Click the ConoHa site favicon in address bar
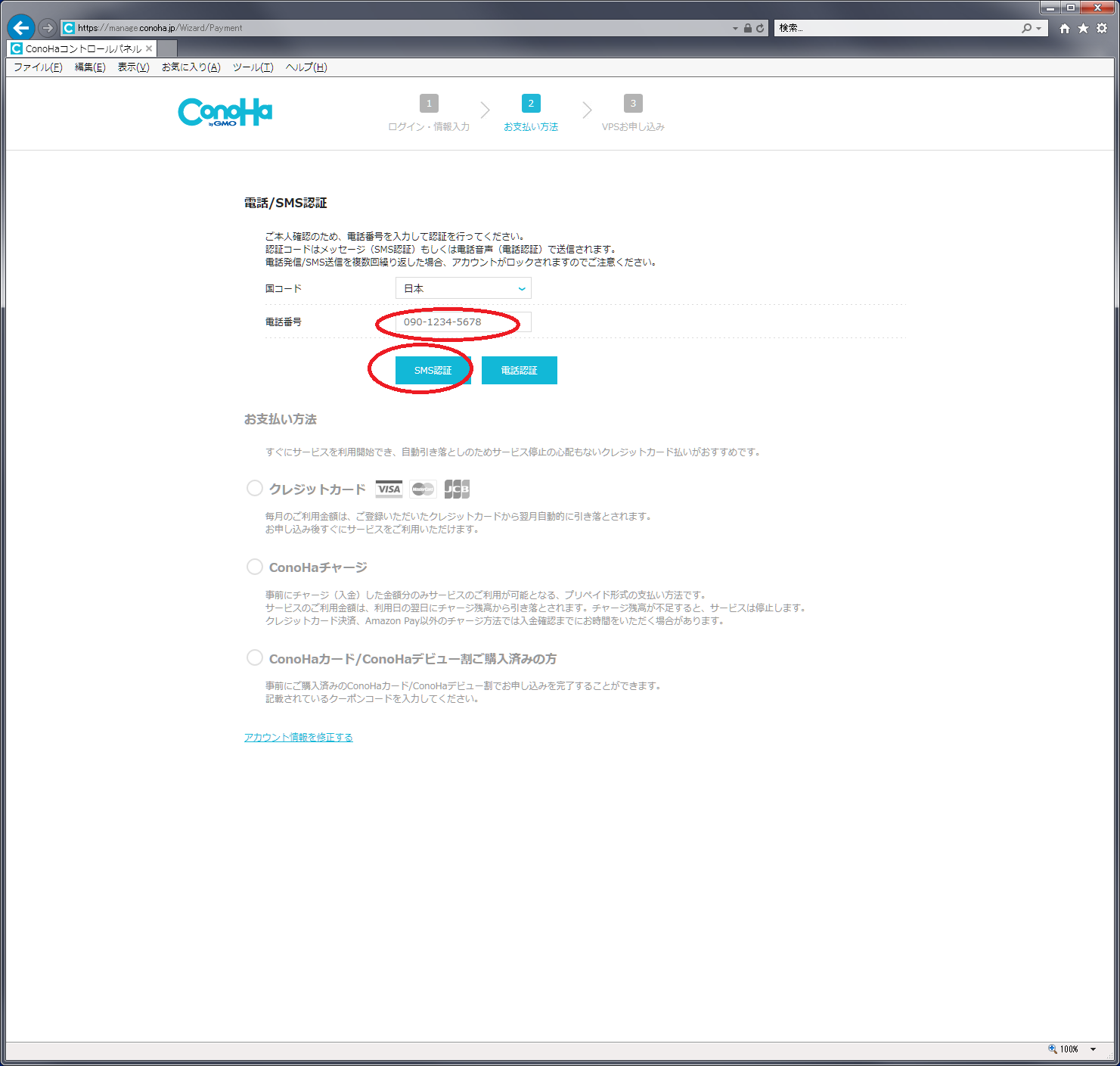The height and width of the screenshot is (1066, 1120). tap(69, 28)
